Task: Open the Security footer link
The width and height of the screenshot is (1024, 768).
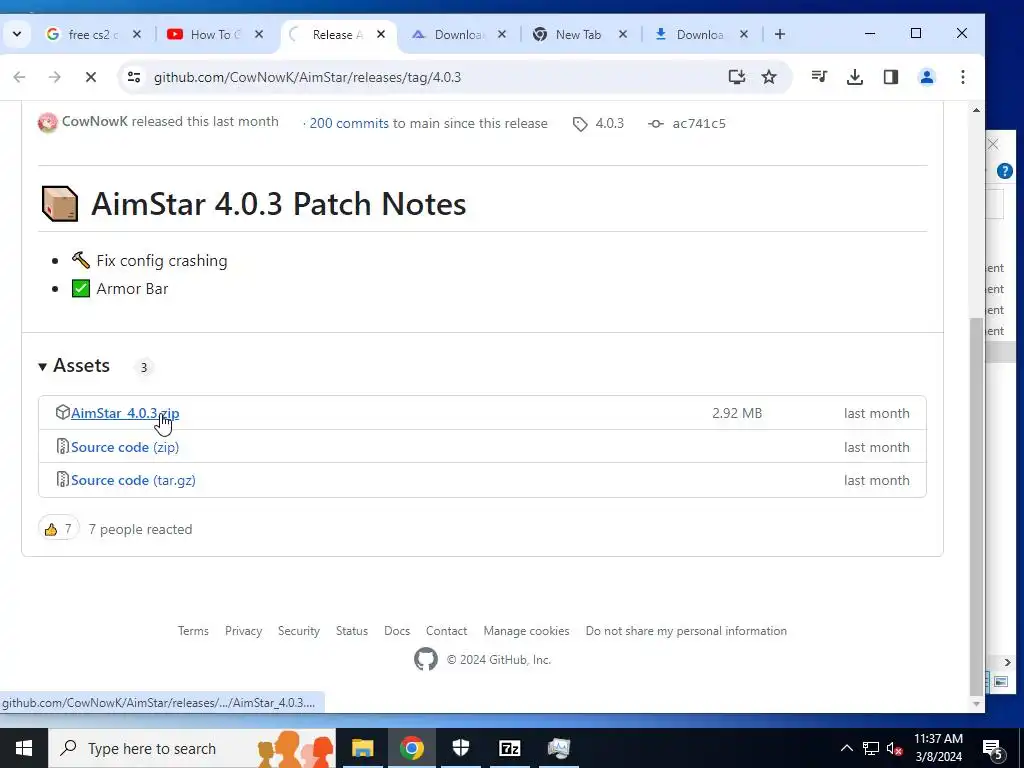Action: click(x=299, y=631)
